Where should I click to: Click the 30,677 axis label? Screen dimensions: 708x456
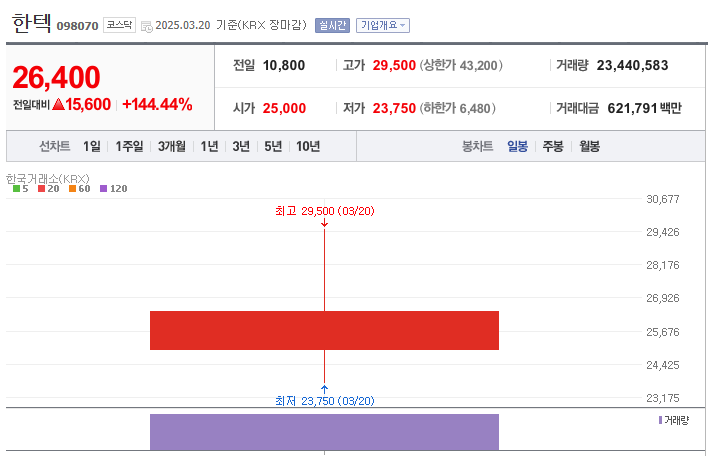[662, 199]
